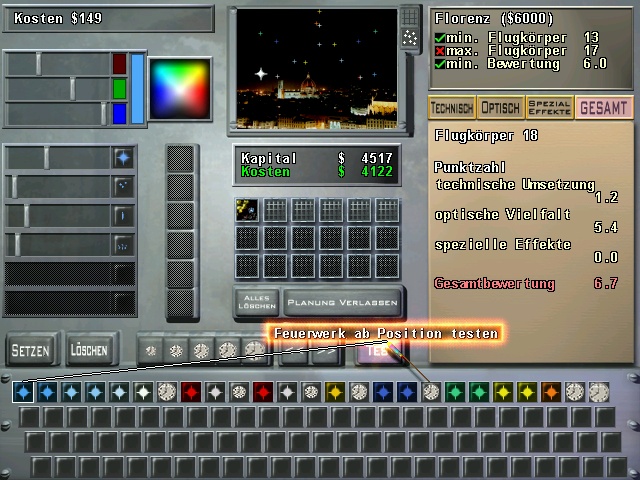Leave planning via Planung Verlassen
Viewport: 640px width, 480px height.
pyautogui.click(x=342, y=302)
